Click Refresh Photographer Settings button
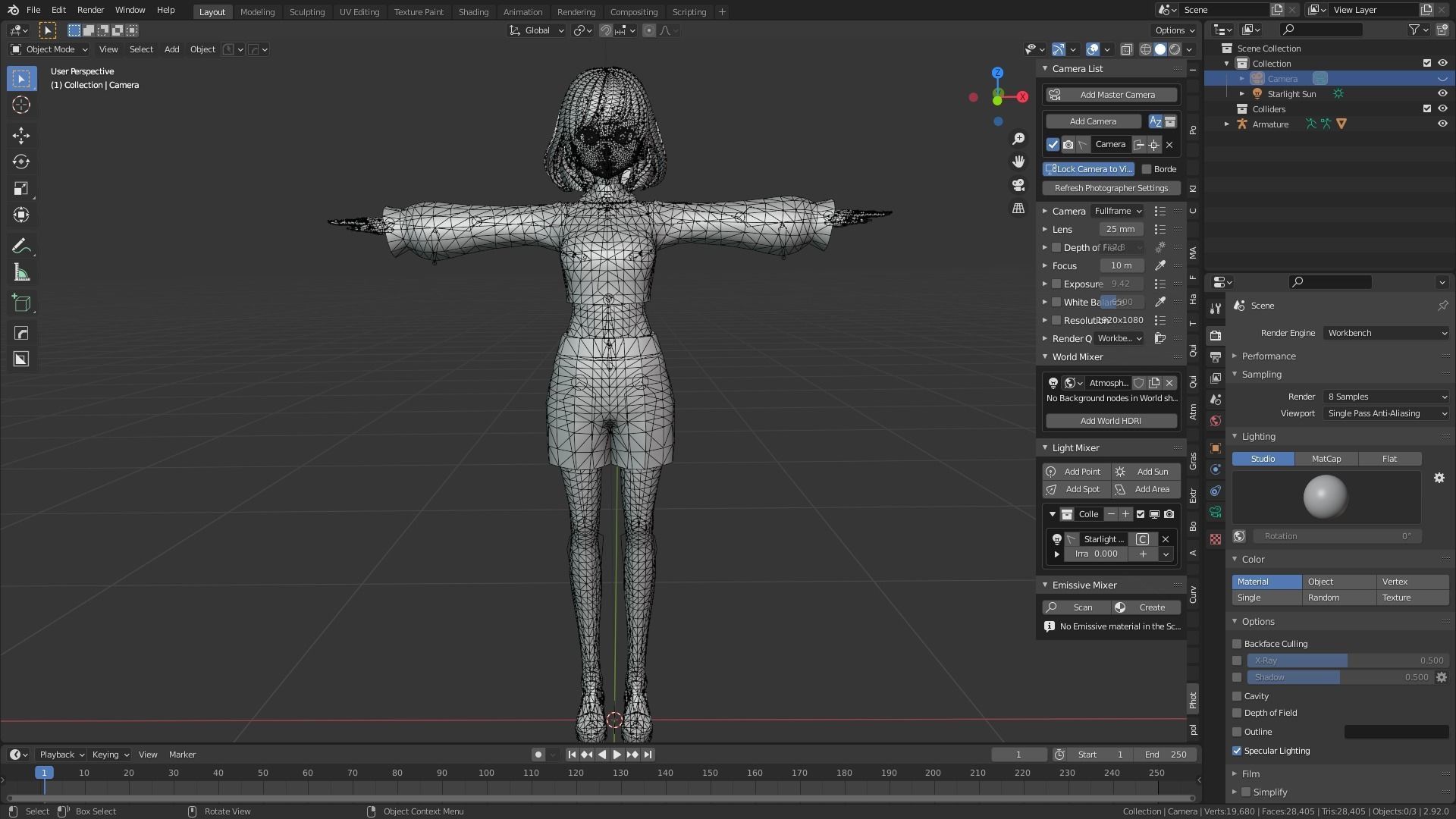This screenshot has height=819, width=1456. pyautogui.click(x=1111, y=188)
